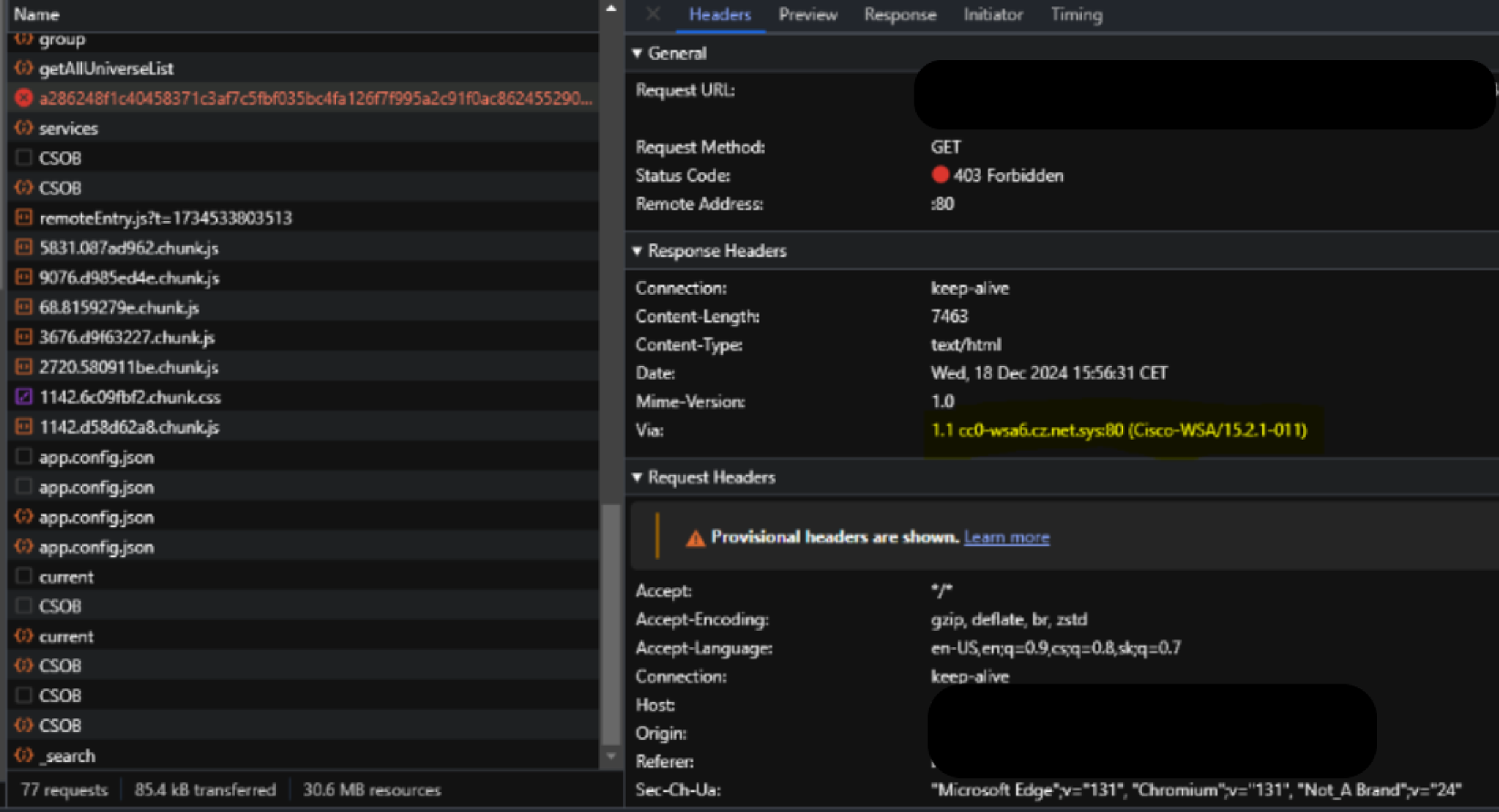Click the stylesheet icon beside 1142.6c09fbf2.chunk.css
This screenshot has height=812, width=1499.
(x=24, y=397)
